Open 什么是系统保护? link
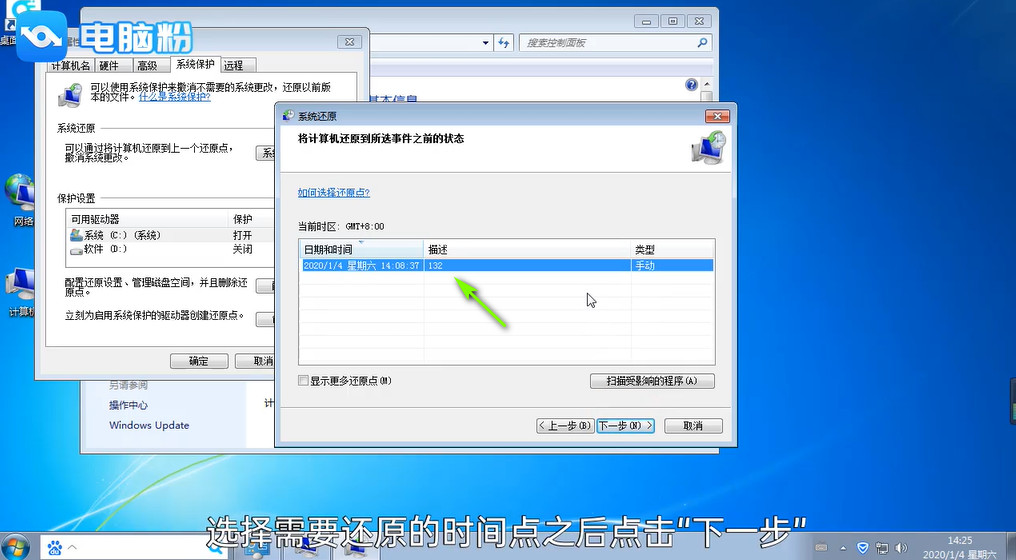 (175, 97)
